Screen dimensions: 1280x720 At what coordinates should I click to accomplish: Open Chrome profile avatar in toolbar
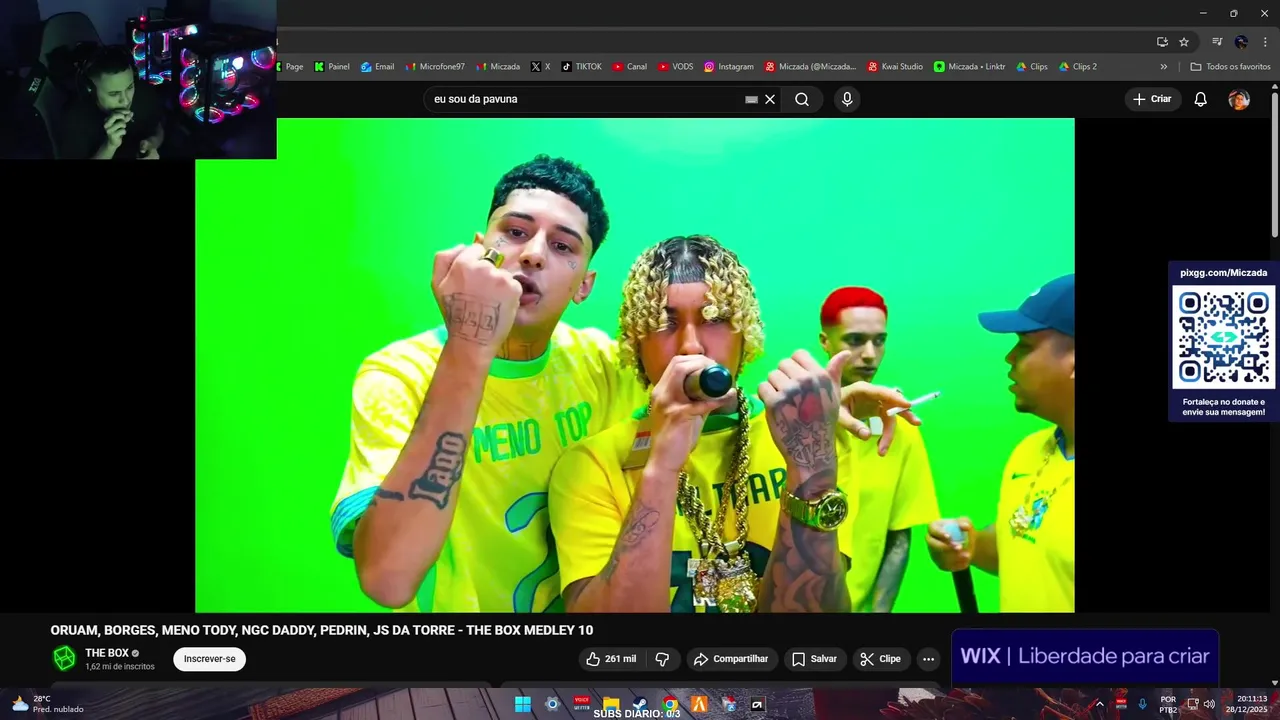1241,42
